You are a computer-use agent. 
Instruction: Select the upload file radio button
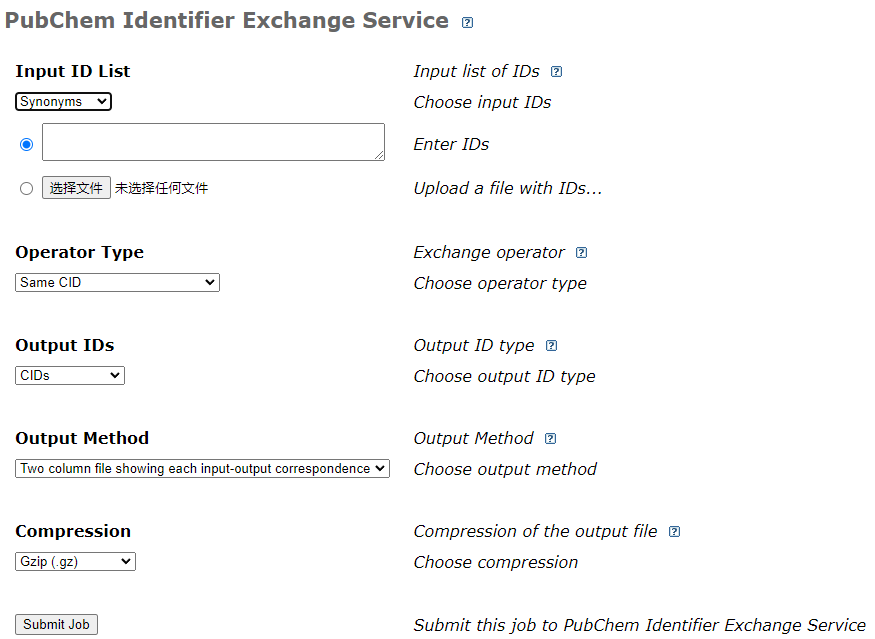pyautogui.click(x=27, y=188)
